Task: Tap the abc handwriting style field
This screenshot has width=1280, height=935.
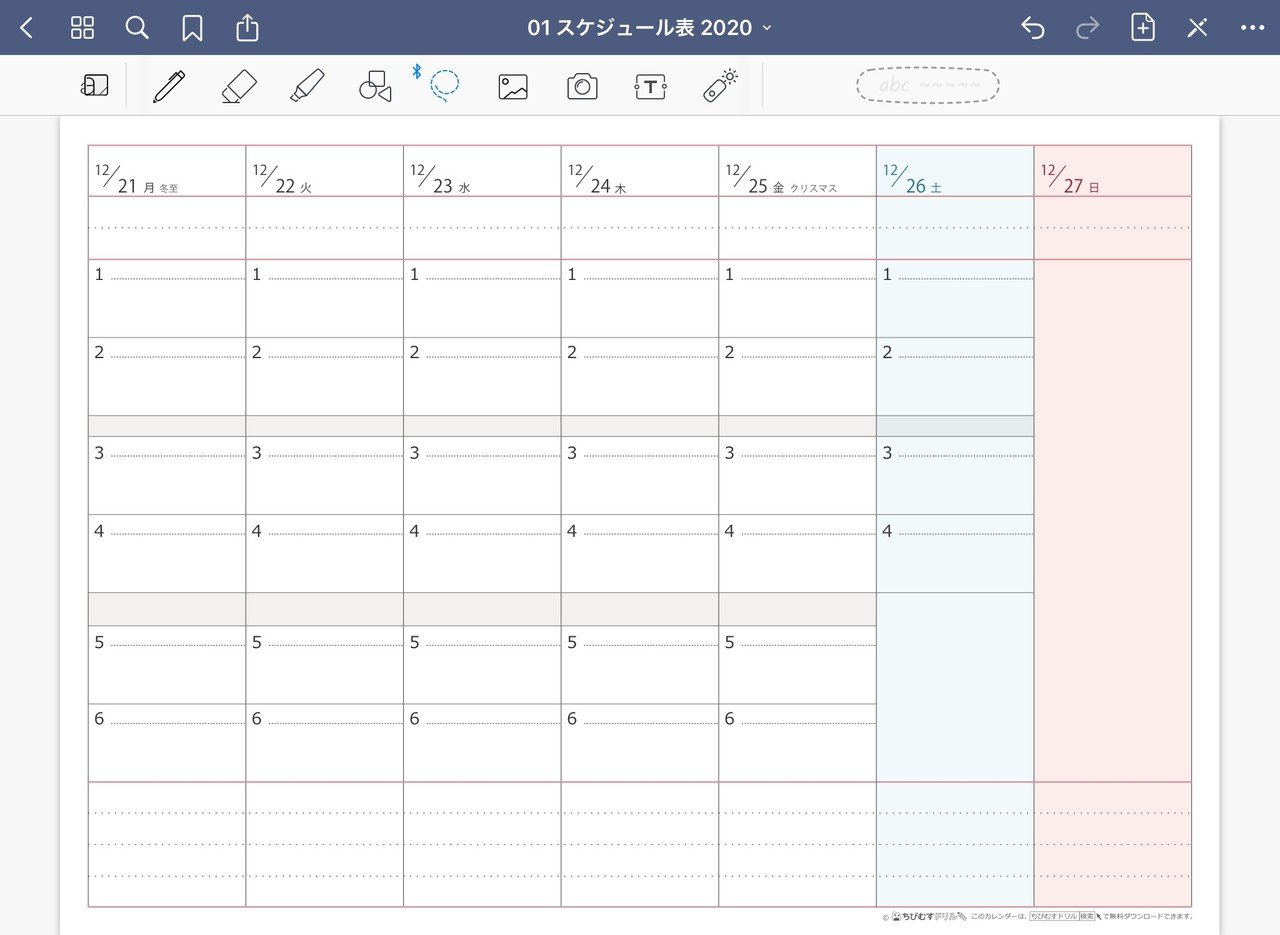Action: [926, 85]
